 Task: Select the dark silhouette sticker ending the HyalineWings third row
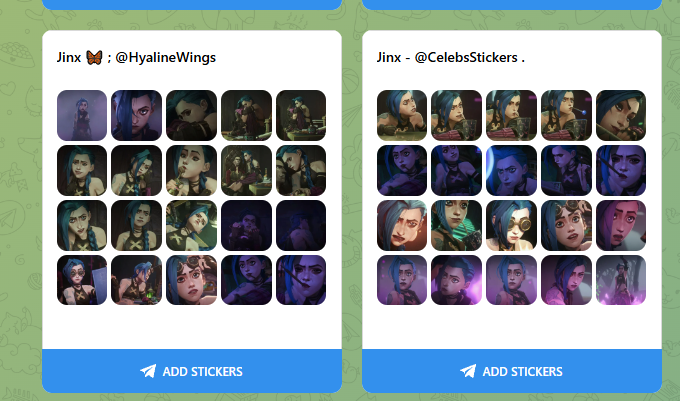pos(301,225)
